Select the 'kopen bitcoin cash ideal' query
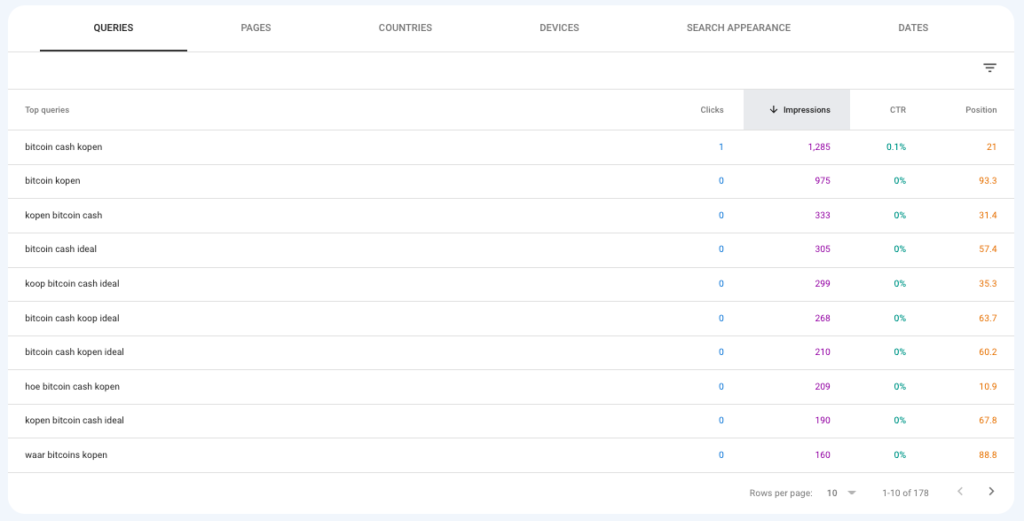 [x=74, y=420]
